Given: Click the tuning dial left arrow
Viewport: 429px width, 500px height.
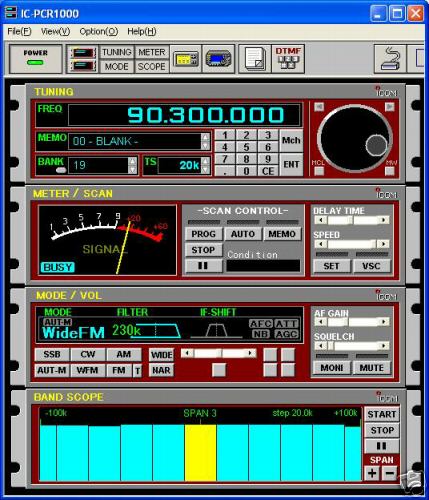Looking at the screenshot, I should coord(319,107).
